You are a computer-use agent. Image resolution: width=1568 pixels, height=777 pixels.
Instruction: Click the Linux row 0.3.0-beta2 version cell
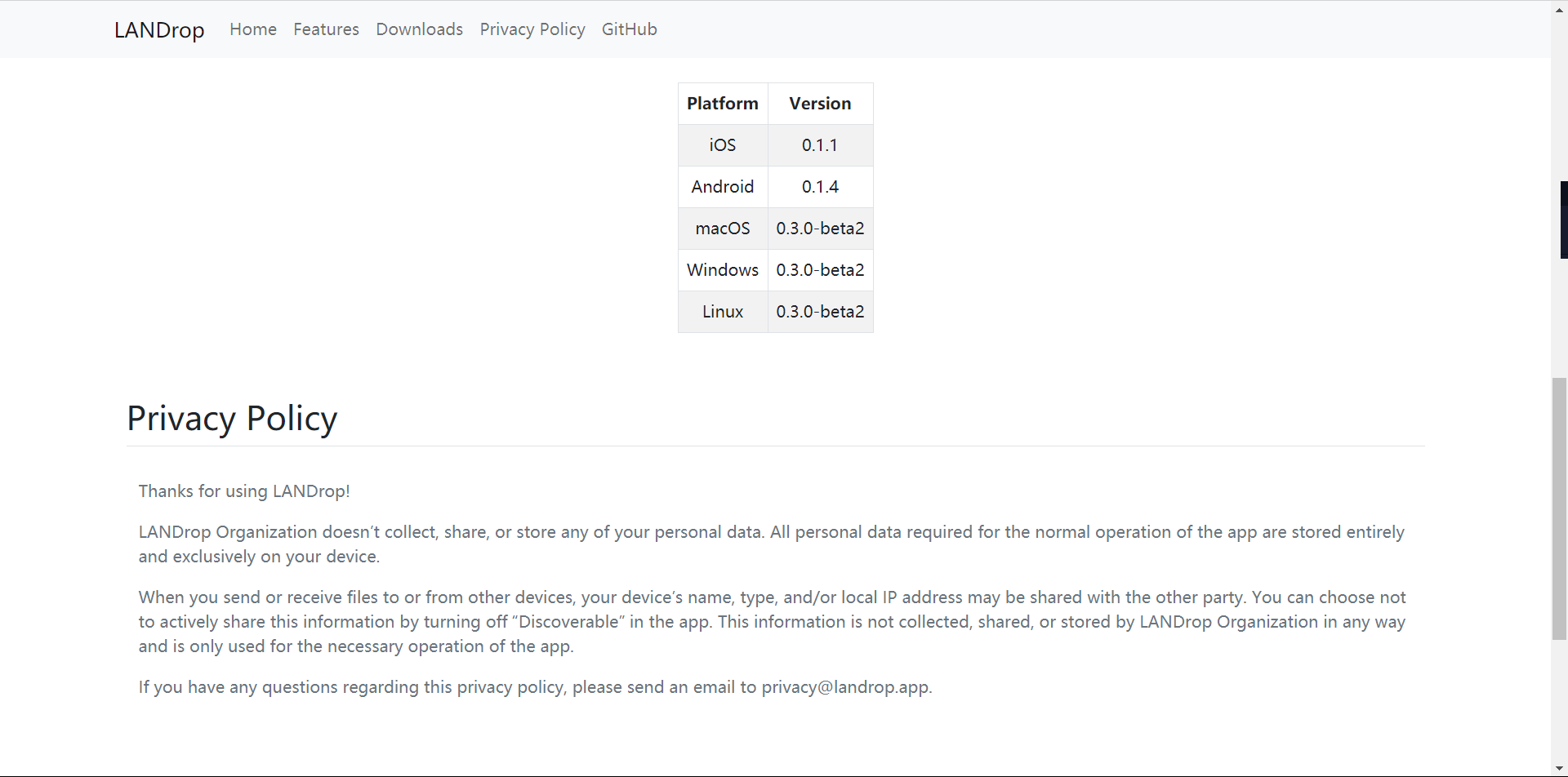point(820,312)
